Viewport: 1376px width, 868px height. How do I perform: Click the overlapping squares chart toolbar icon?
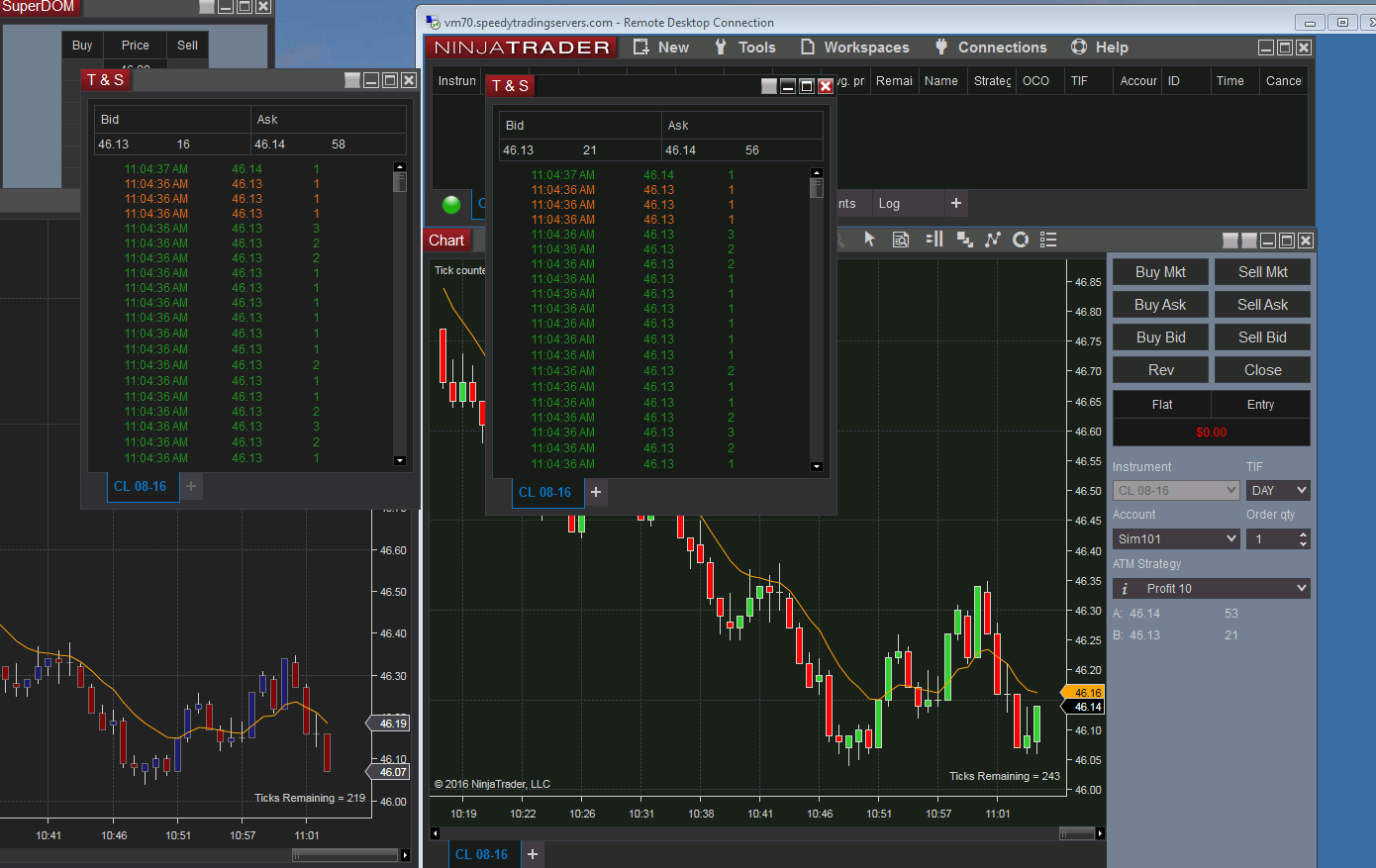pos(964,240)
